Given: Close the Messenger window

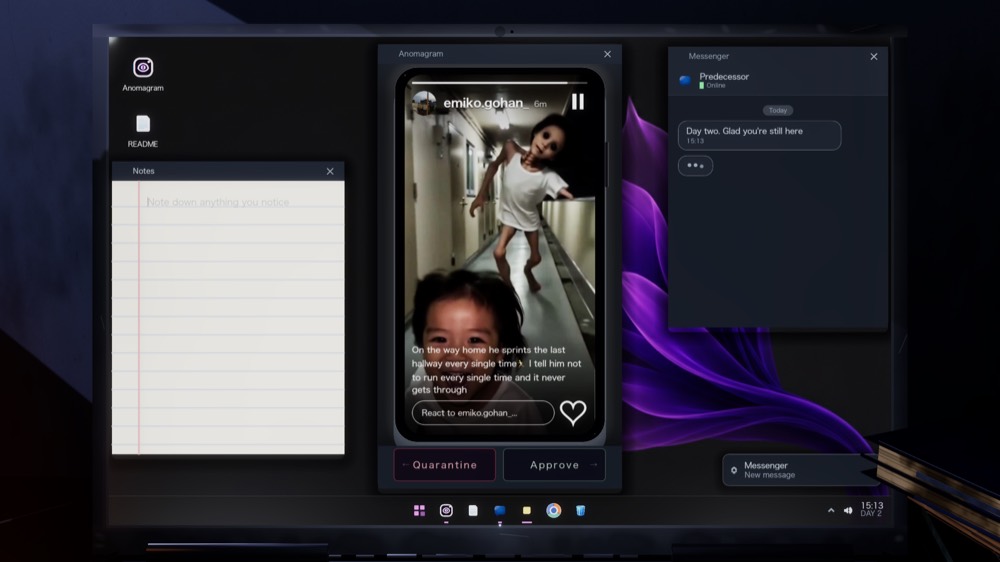Looking at the screenshot, I should [x=874, y=57].
